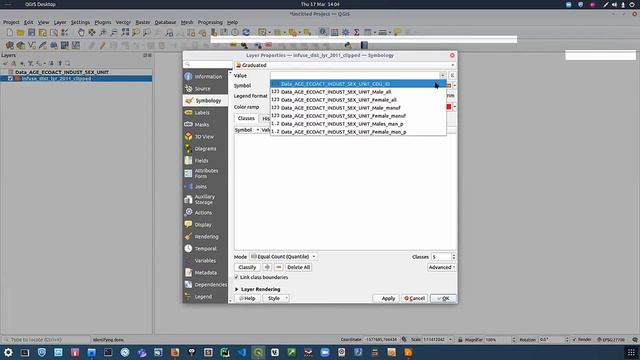Open the Scale dropdown in status bar

[450, 340]
